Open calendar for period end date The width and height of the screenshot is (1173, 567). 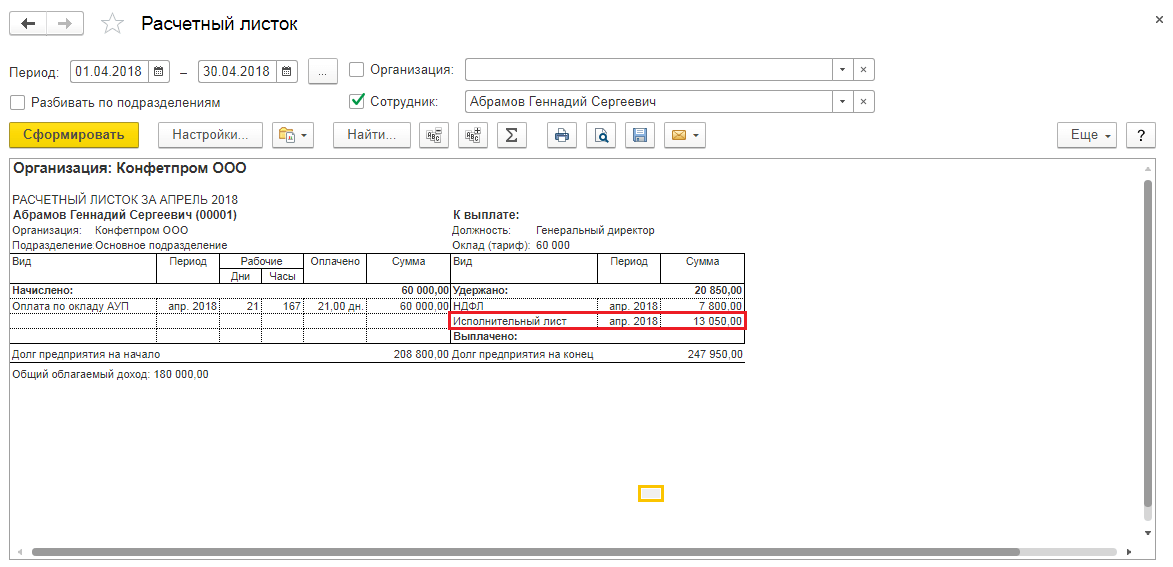coord(287,71)
